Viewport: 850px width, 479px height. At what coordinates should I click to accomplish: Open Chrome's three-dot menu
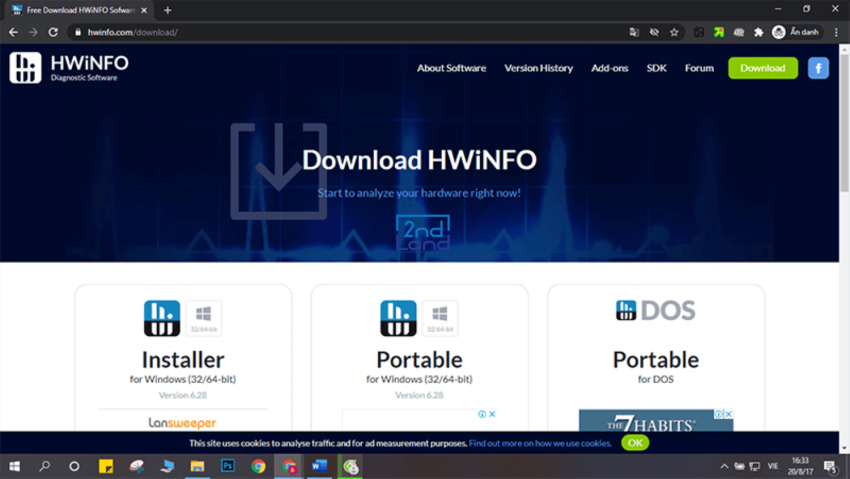pos(836,33)
